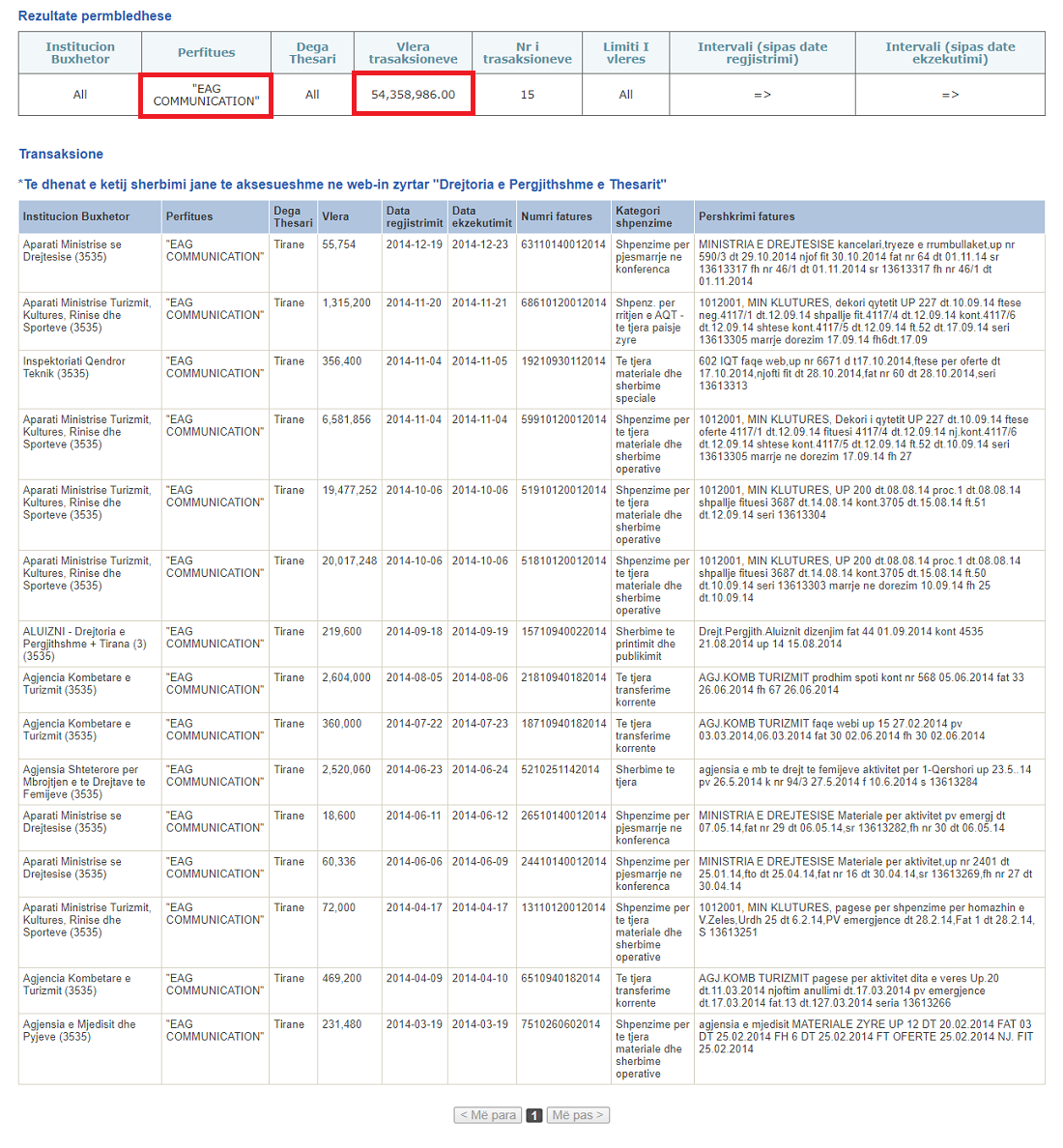The image size is (1063, 1148).
Task: Click the highlighted "EAG COMMUNICATION" summary cell
Action: [206, 95]
